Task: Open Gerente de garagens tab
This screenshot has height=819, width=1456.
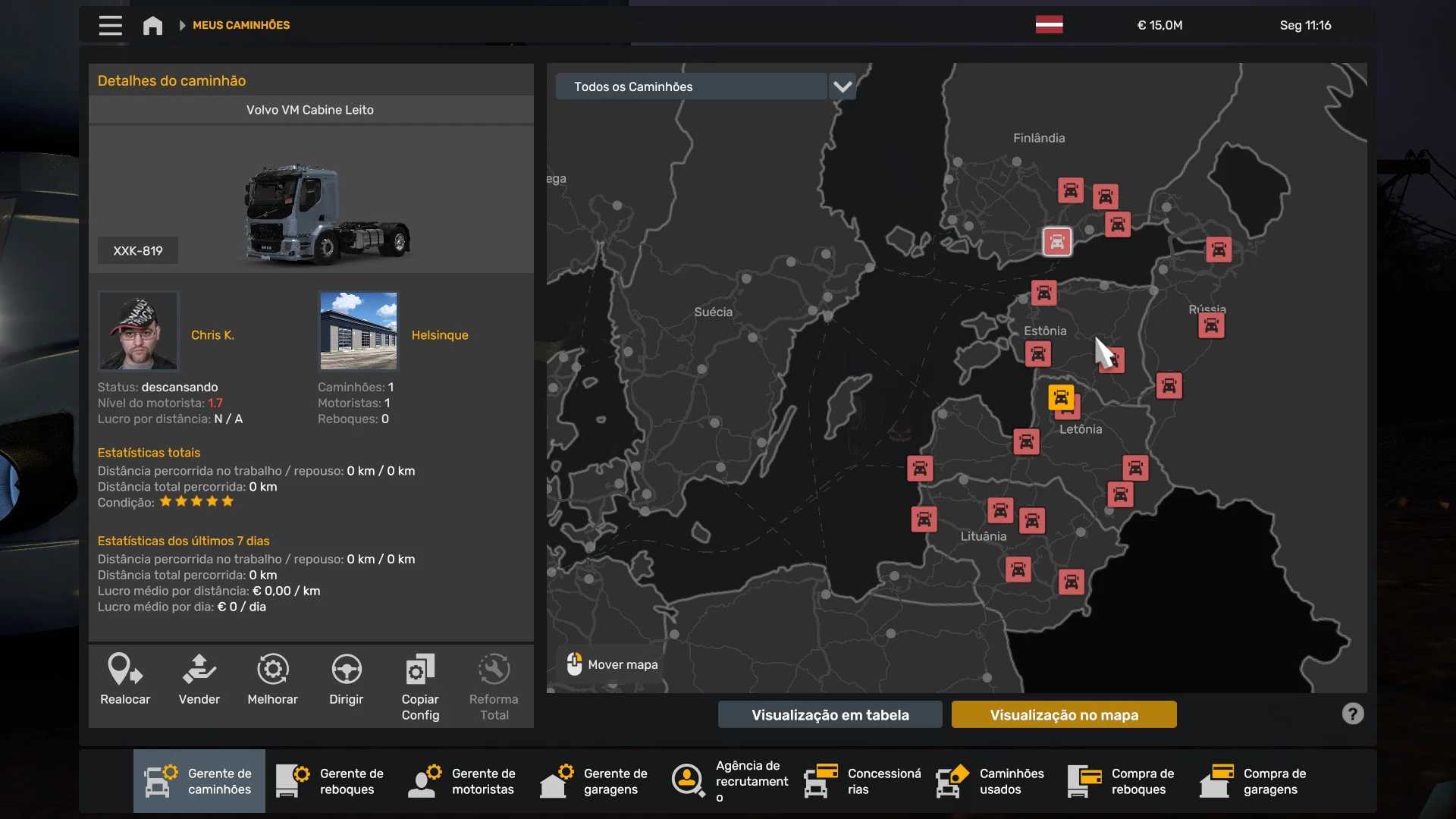Action: click(595, 781)
